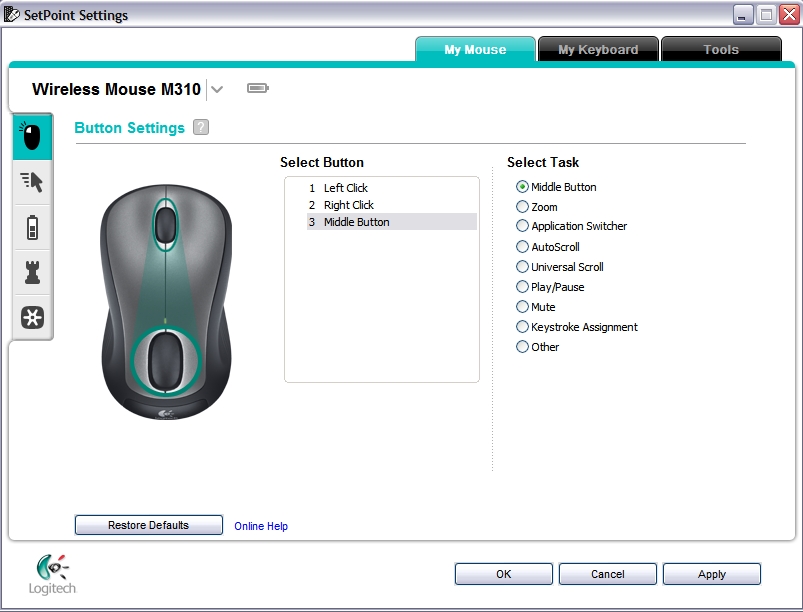Open the Online Help link
This screenshot has height=612, width=803.
[261, 526]
